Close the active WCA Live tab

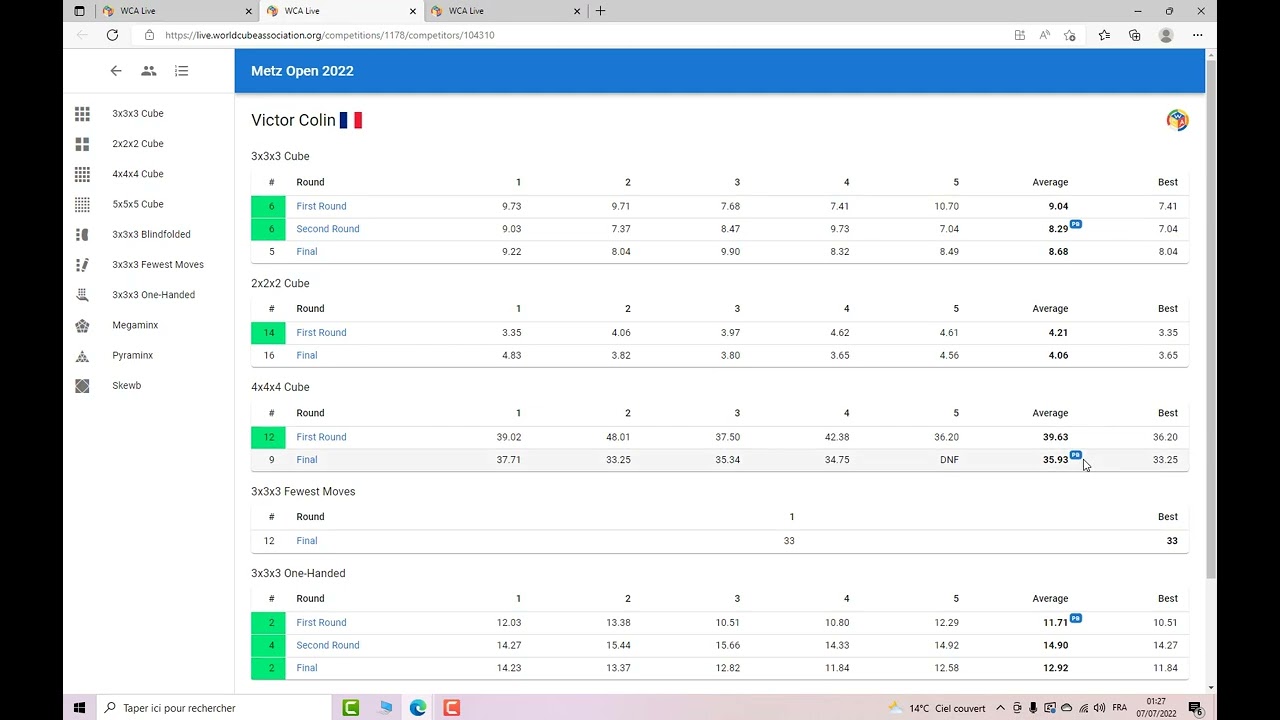click(412, 11)
